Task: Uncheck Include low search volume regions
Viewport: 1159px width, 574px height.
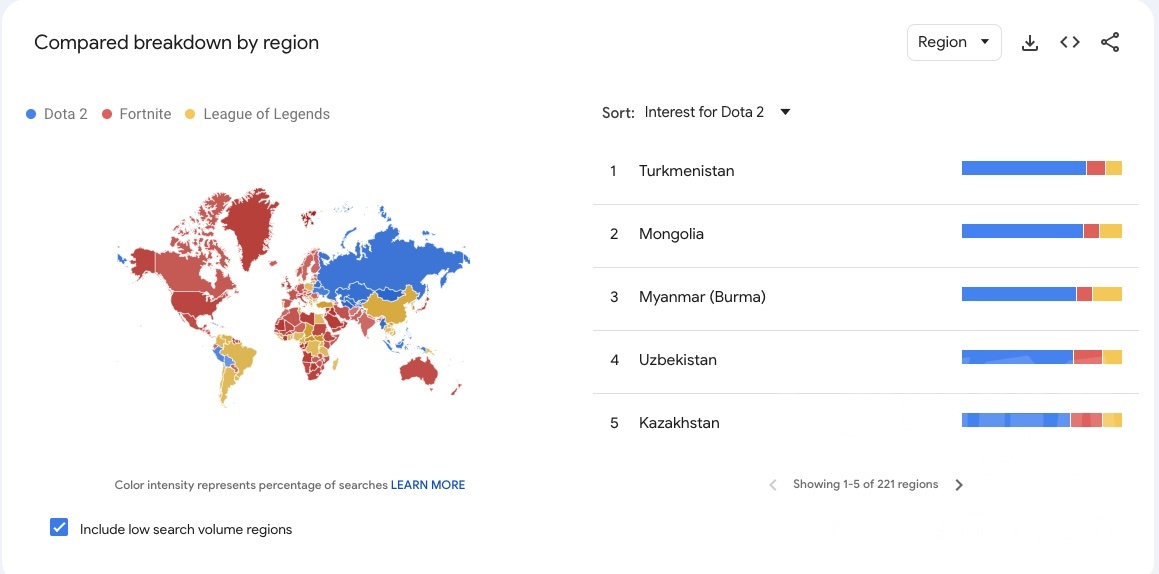Action: [x=59, y=528]
